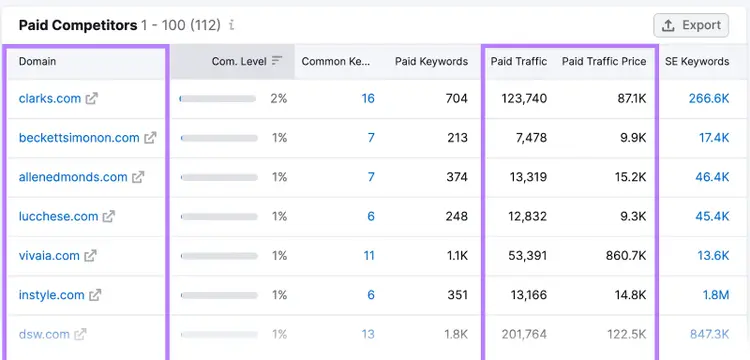
Task: Open SE keywords value 847.3K
Action: (x=709, y=334)
